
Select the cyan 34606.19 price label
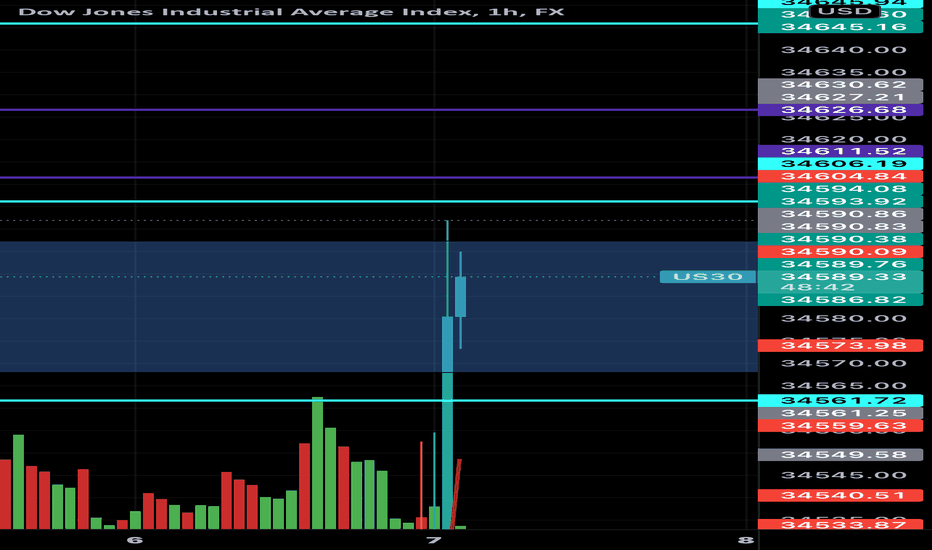(x=841, y=164)
